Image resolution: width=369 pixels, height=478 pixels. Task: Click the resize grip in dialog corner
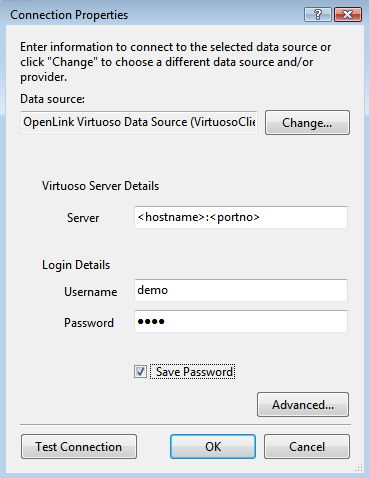pos(358,467)
